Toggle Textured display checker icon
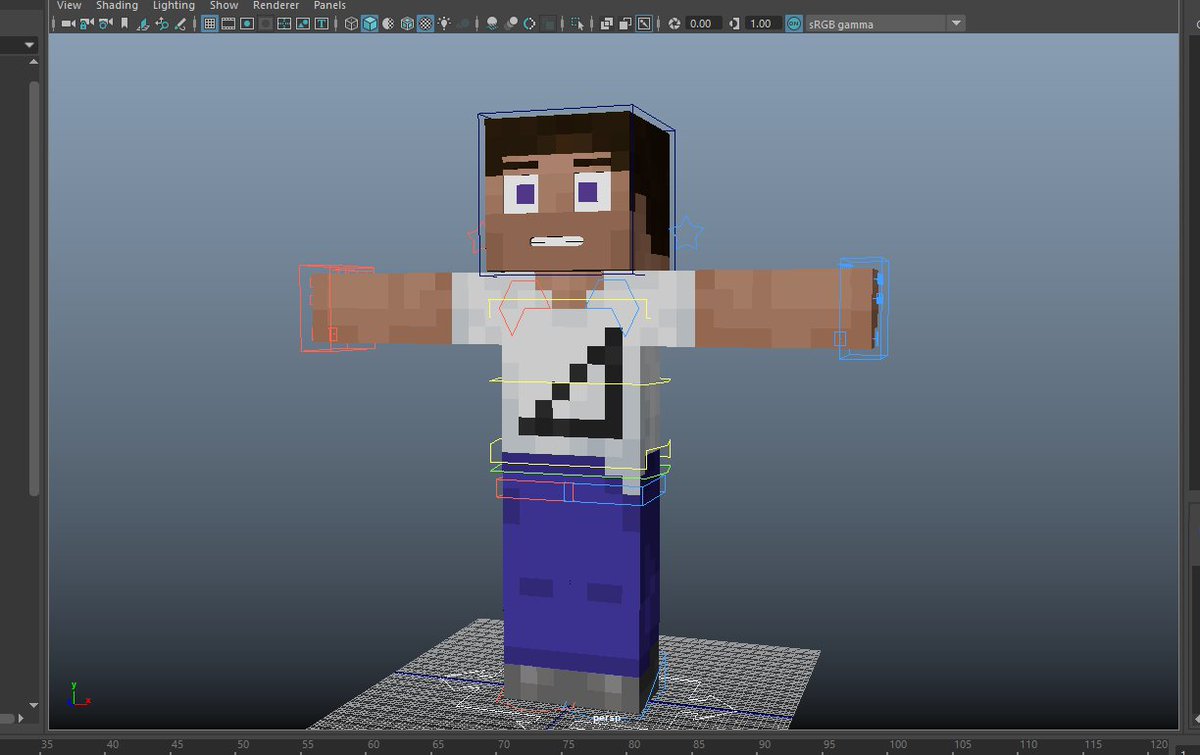 point(424,23)
